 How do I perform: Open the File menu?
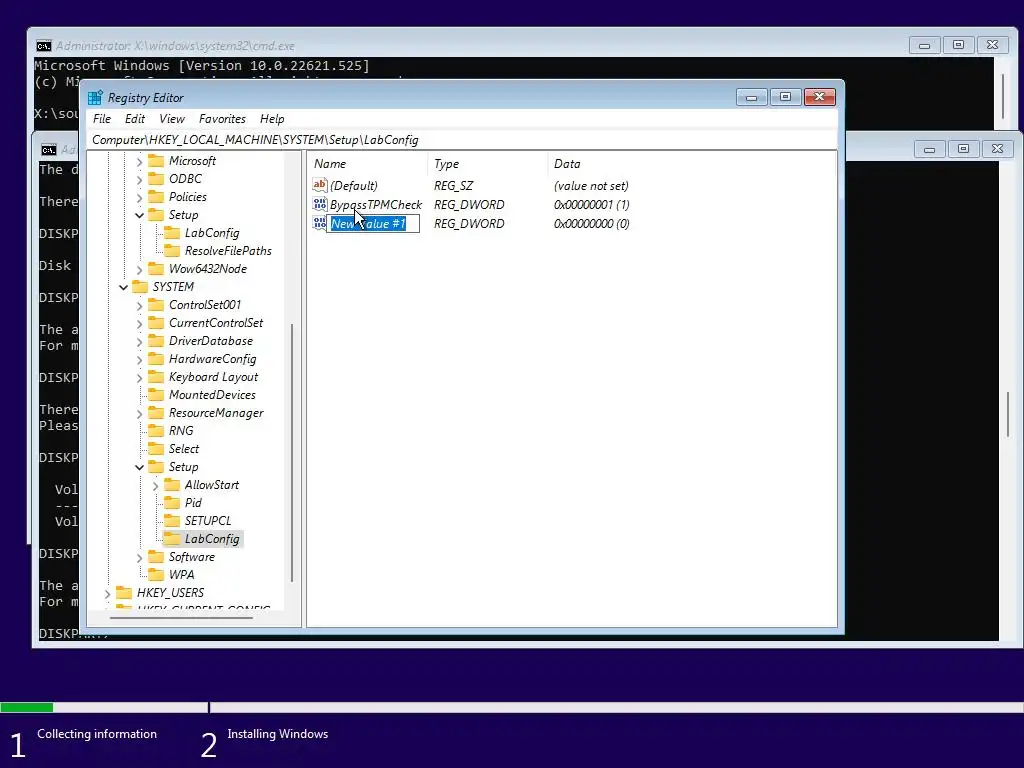[102, 119]
